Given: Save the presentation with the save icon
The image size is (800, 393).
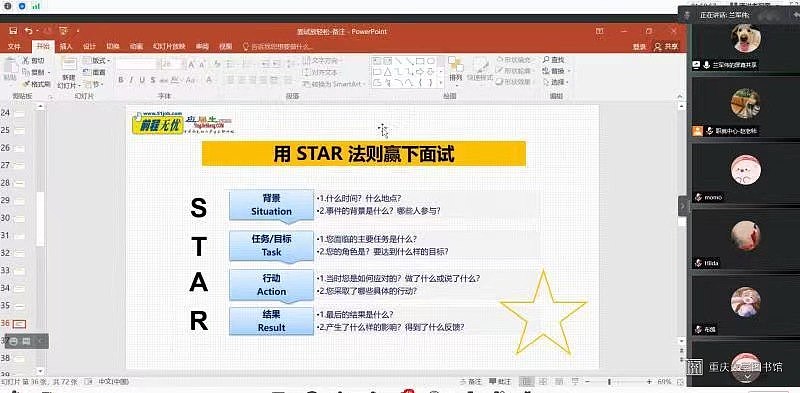Looking at the screenshot, I should tap(13, 31).
